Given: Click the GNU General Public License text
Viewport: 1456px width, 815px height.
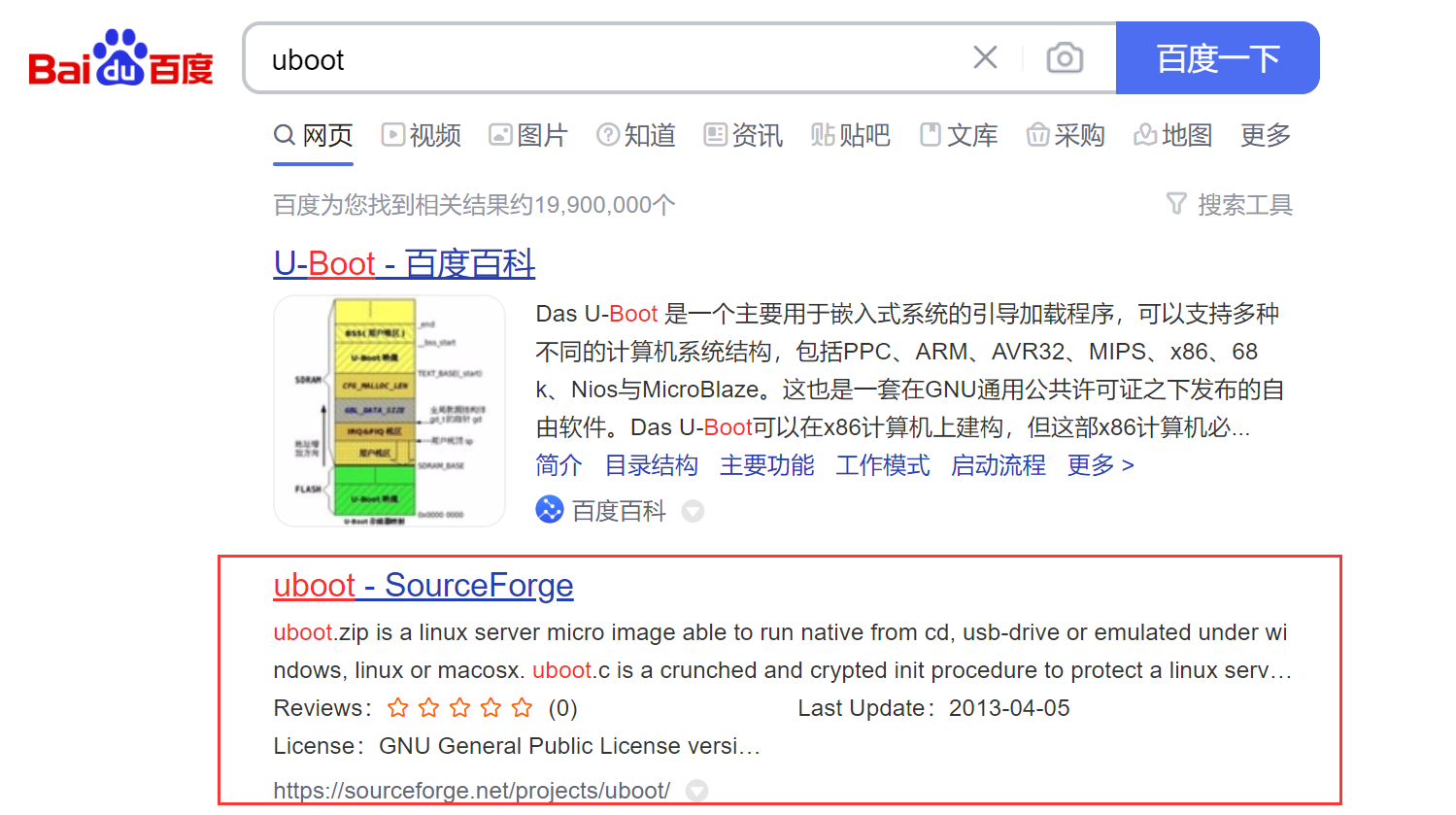Looking at the screenshot, I should [x=569, y=746].
